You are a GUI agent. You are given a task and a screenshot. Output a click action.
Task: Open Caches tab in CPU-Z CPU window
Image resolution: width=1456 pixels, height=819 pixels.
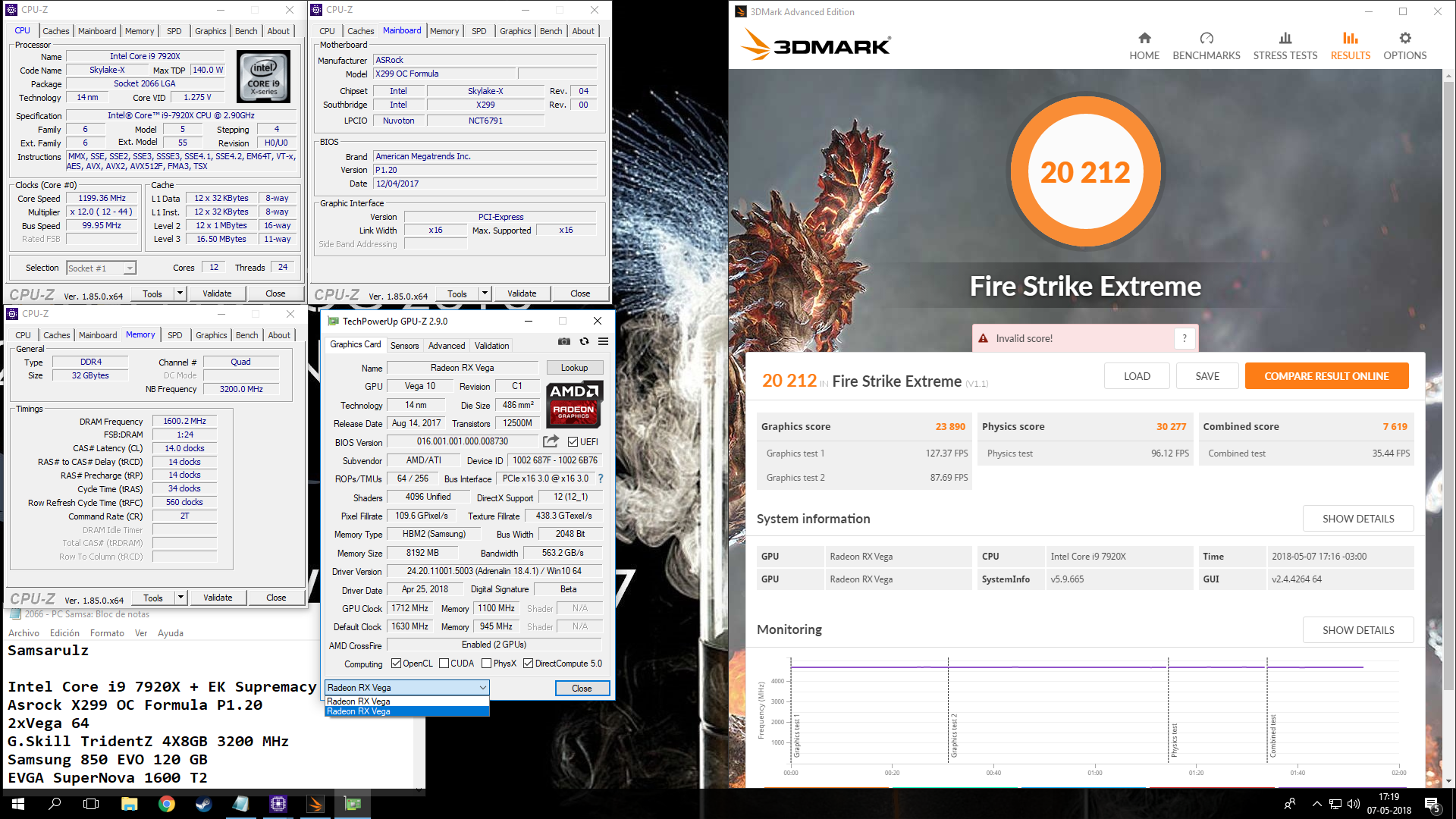click(x=55, y=31)
